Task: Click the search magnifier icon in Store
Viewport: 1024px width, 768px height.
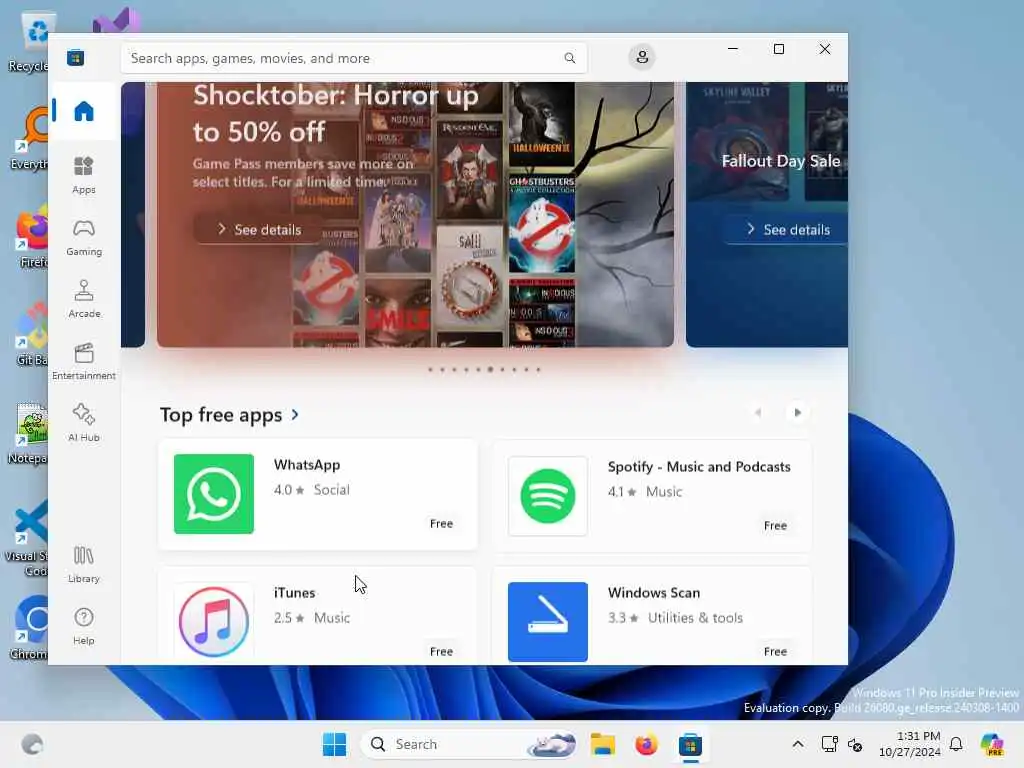Action: point(569,58)
